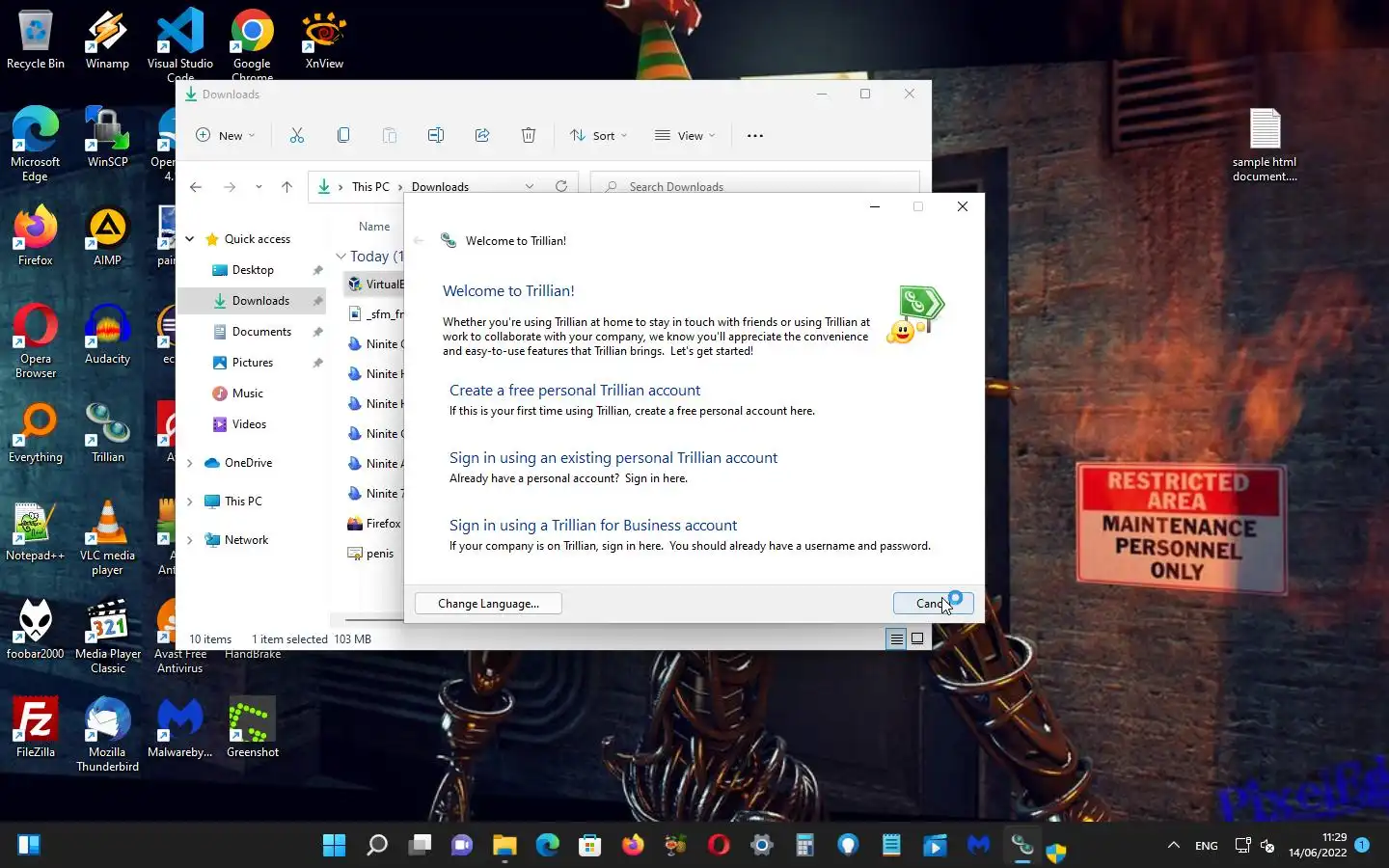Select the Trillian desktop icon
This screenshot has height=868, width=1389.
[x=107, y=433]
